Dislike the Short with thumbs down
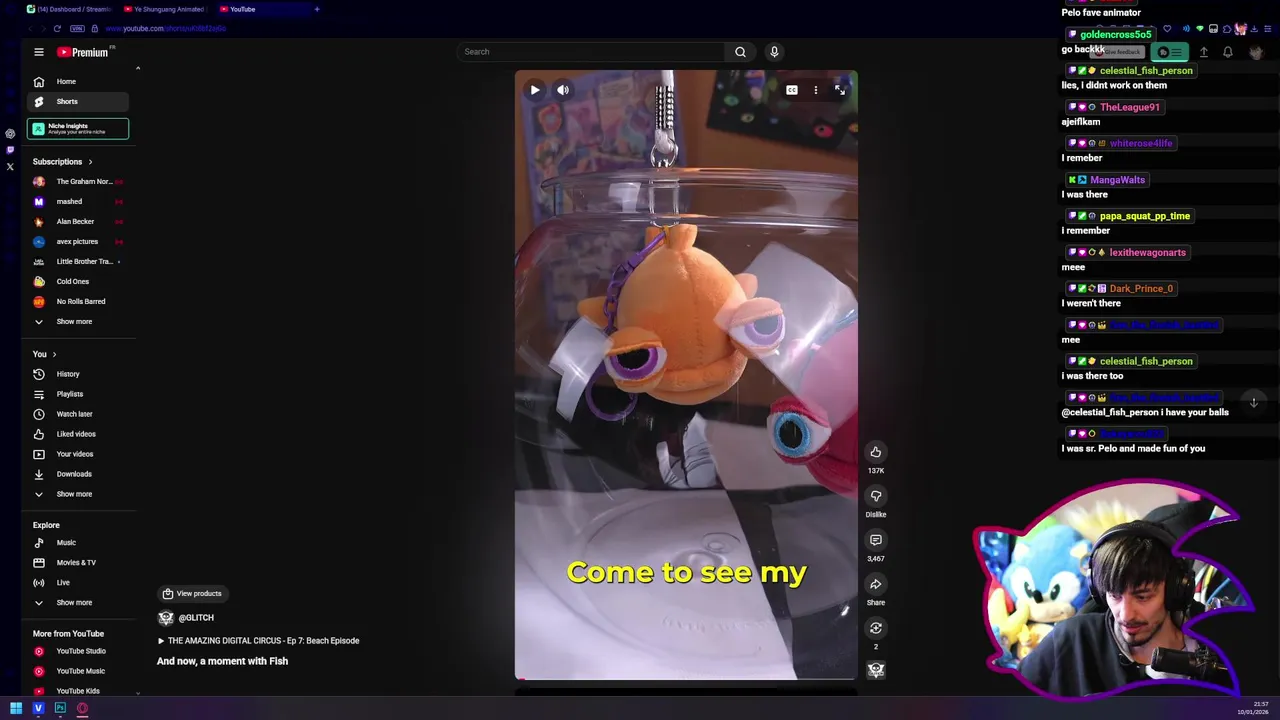1280x720 pixels. pyautogui.click(x=876, y=496)
